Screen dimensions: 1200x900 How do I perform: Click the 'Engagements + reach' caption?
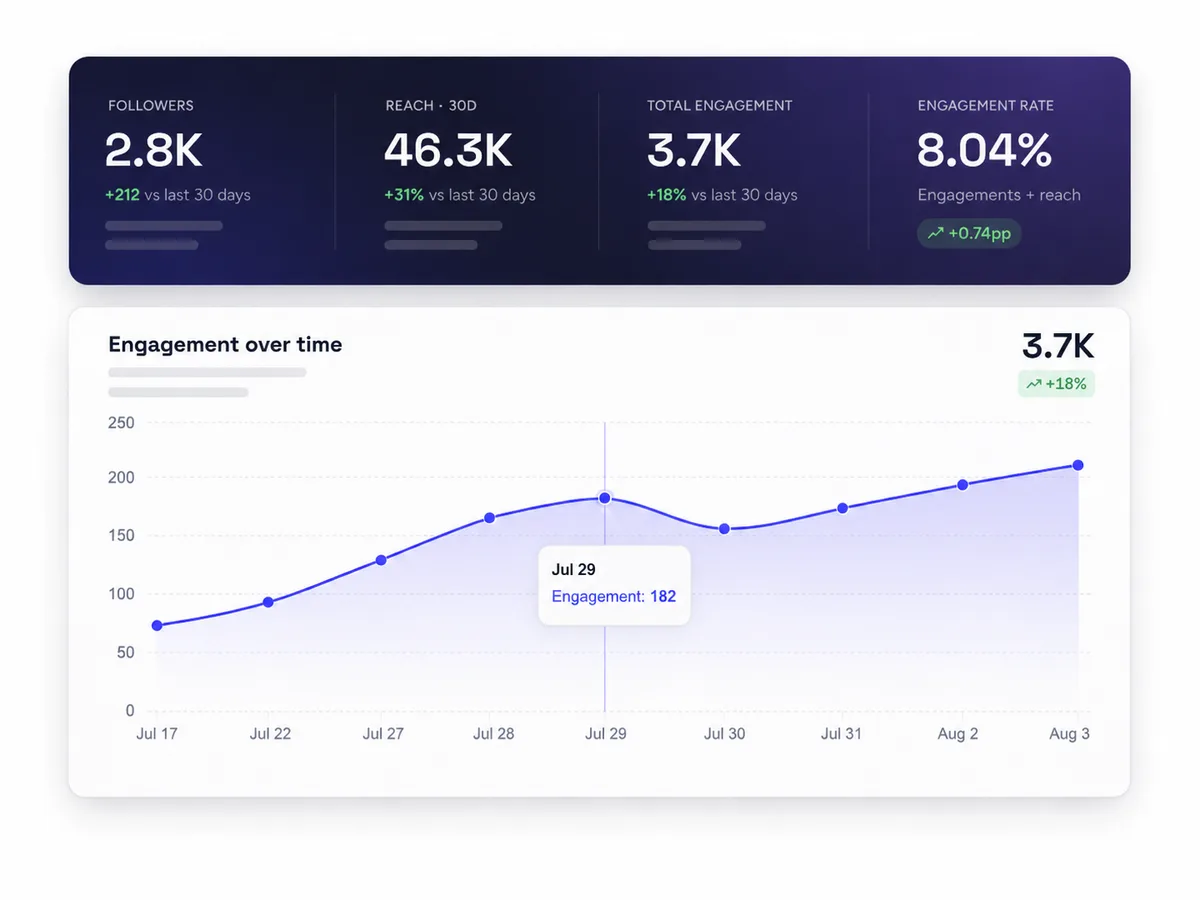pyautogui.click(x=999, y=195)
